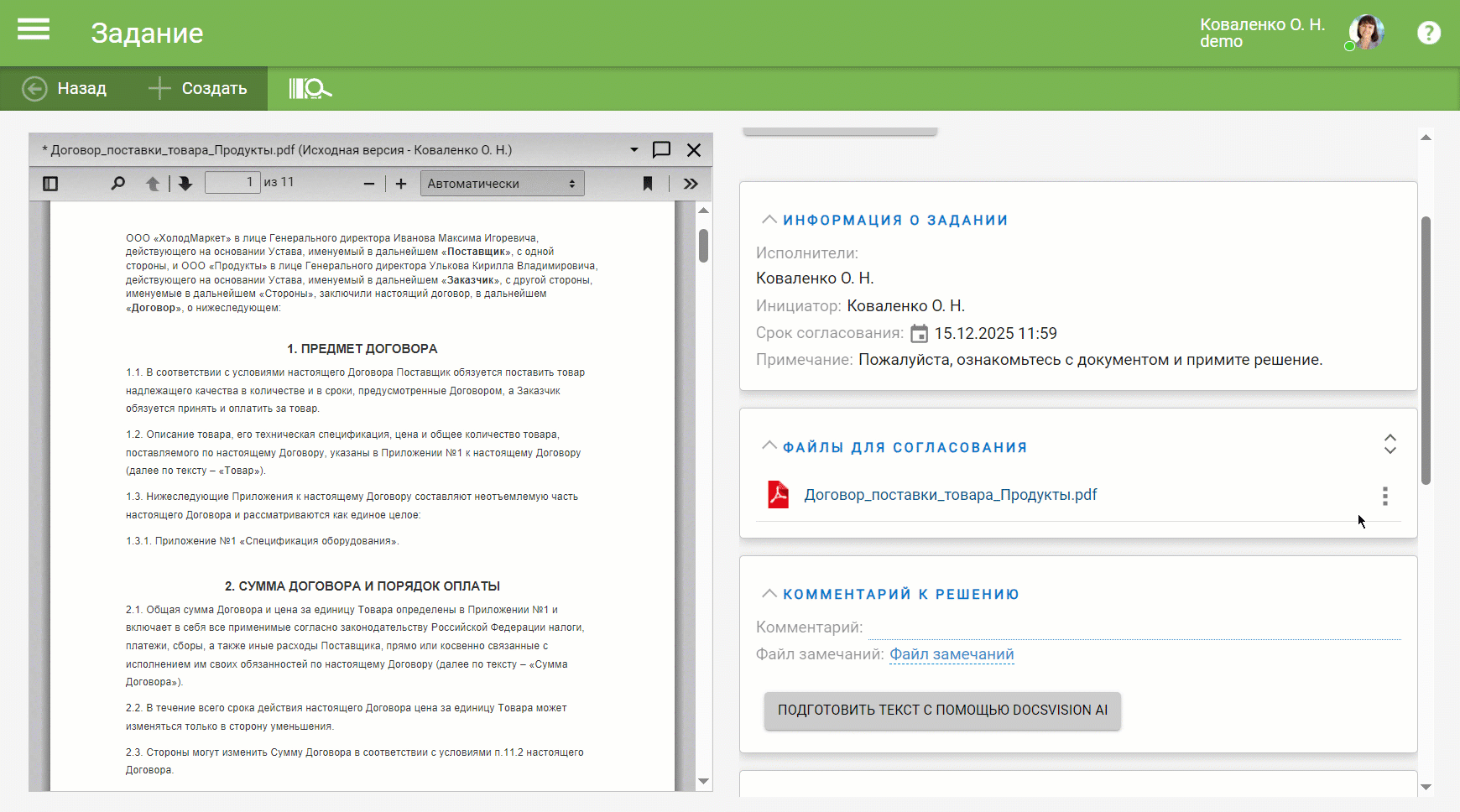
Task: Open file version dropdown arrow
Action: [634, 150]
